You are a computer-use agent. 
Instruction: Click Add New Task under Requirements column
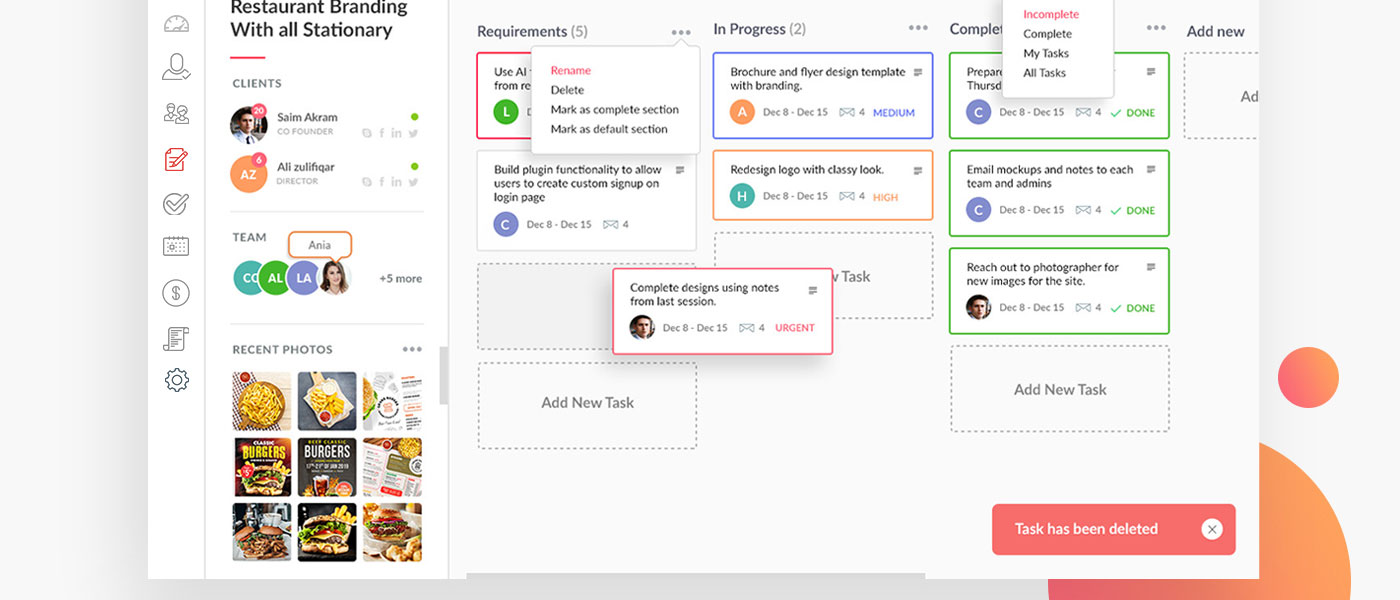(587, 403)
